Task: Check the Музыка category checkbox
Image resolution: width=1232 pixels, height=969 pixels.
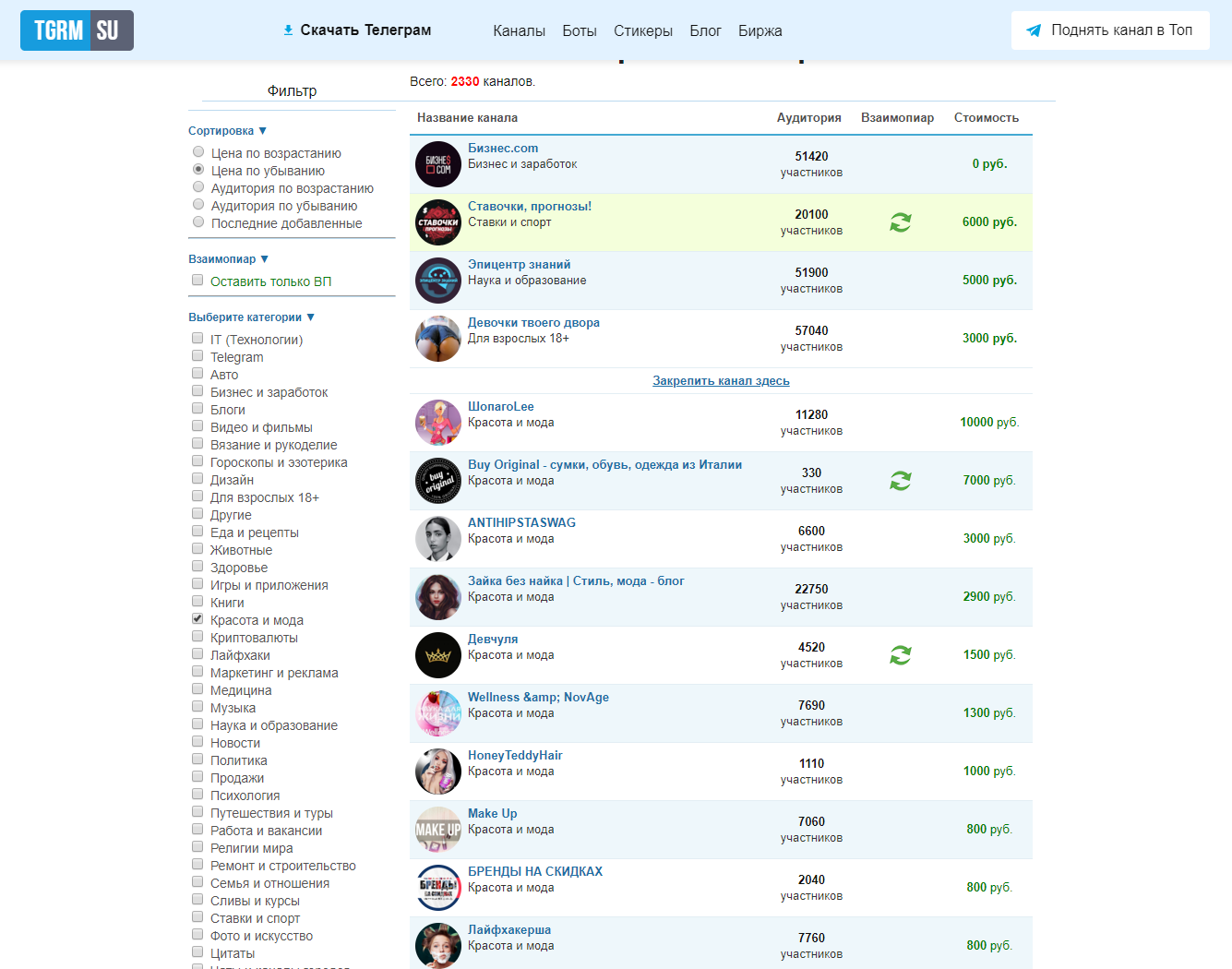Action: [x=197, y=706]
